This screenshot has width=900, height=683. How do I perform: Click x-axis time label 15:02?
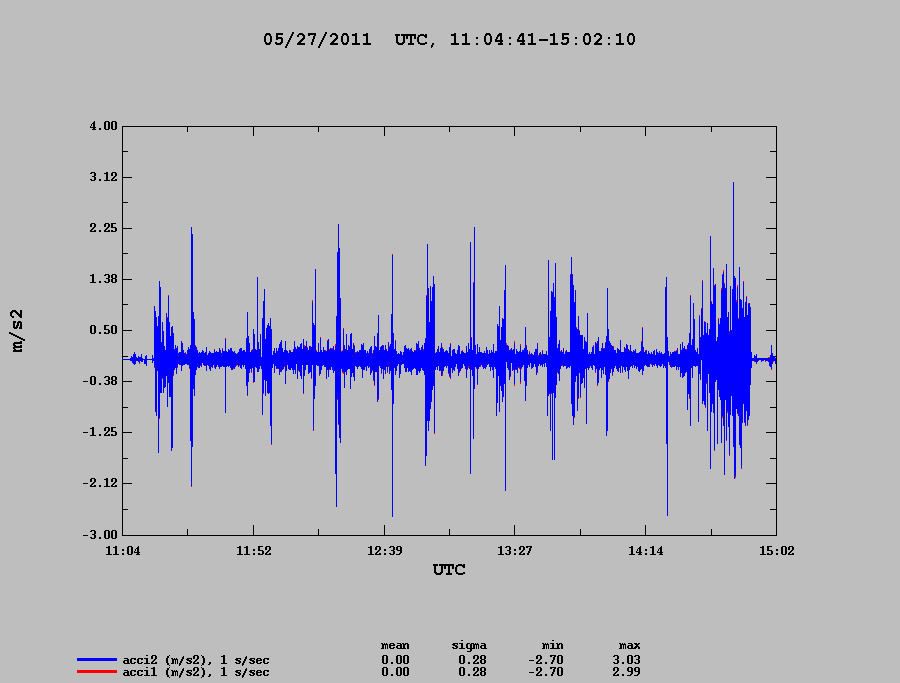click(x=777, y=551)
